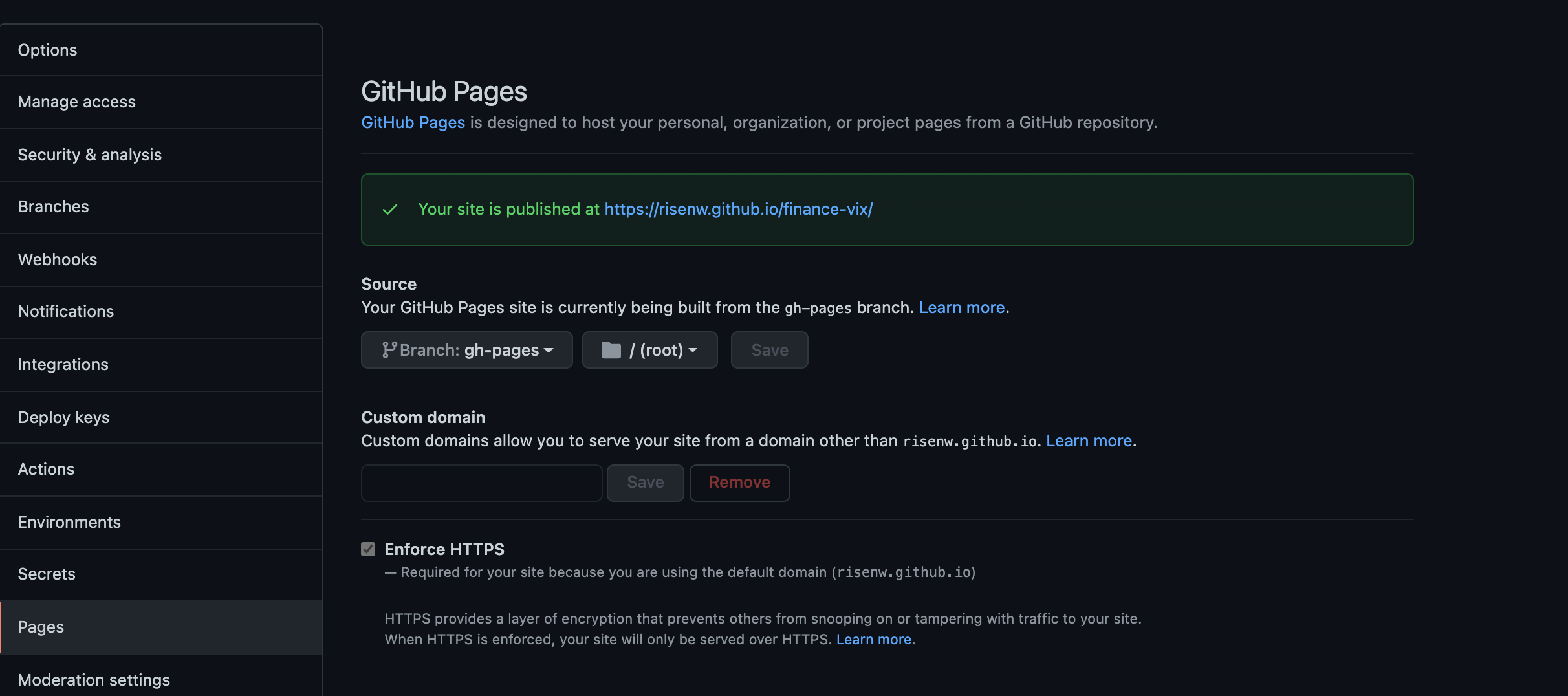
Task: Click the git branch icon in source selector
Action: pos(389,350)
